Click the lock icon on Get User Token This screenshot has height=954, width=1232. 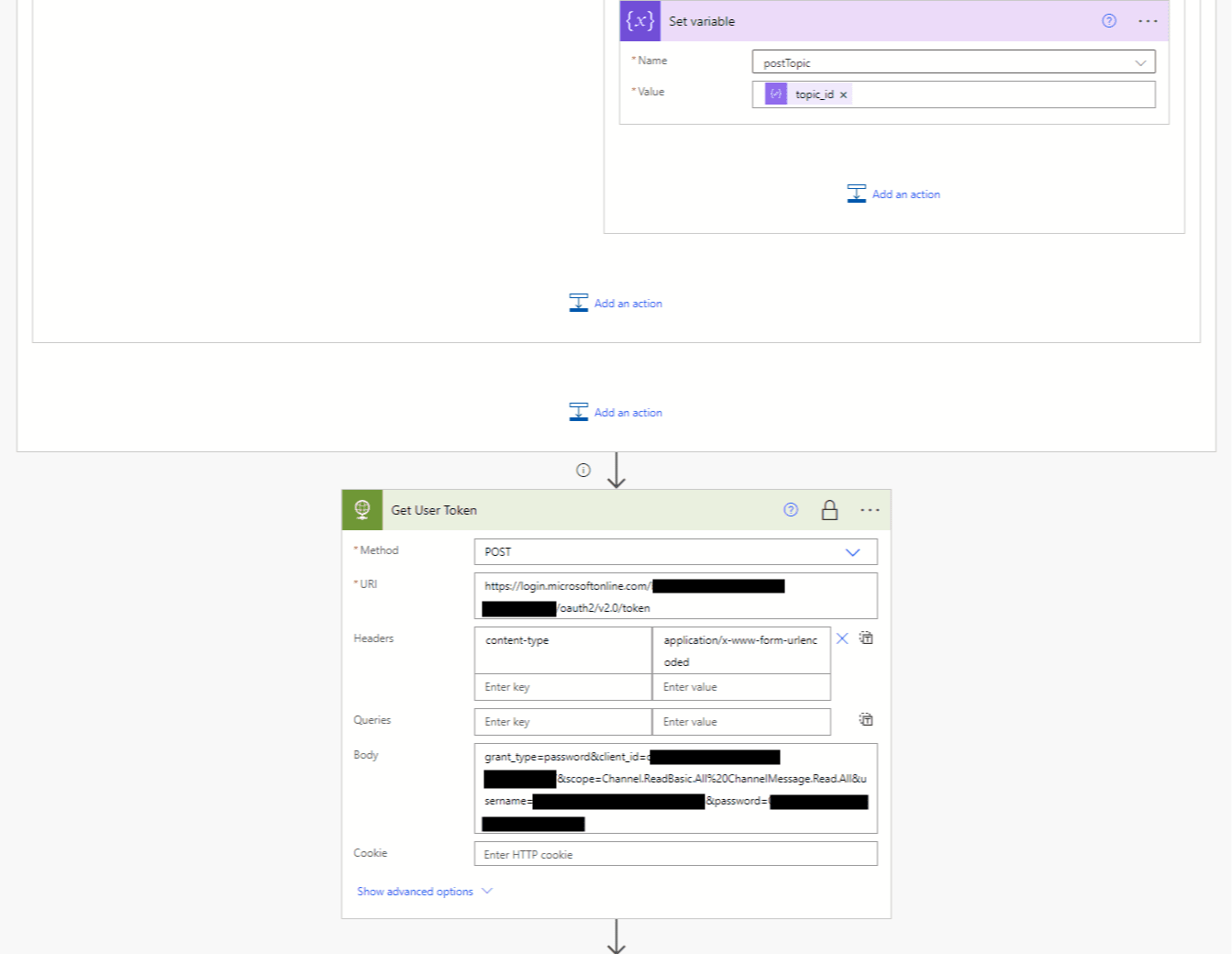[829, 510]
